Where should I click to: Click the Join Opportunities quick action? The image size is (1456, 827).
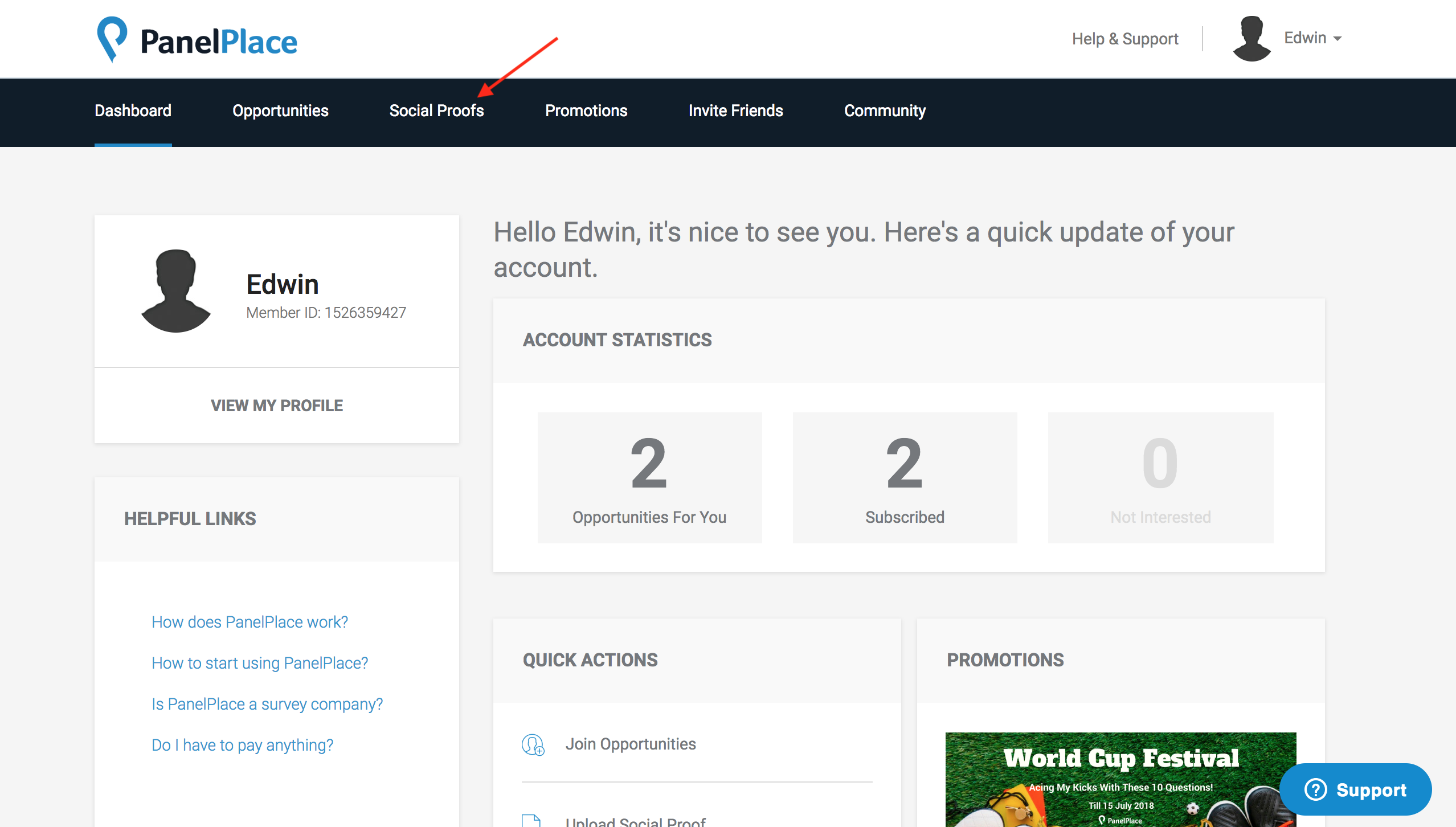click(631, 744)
